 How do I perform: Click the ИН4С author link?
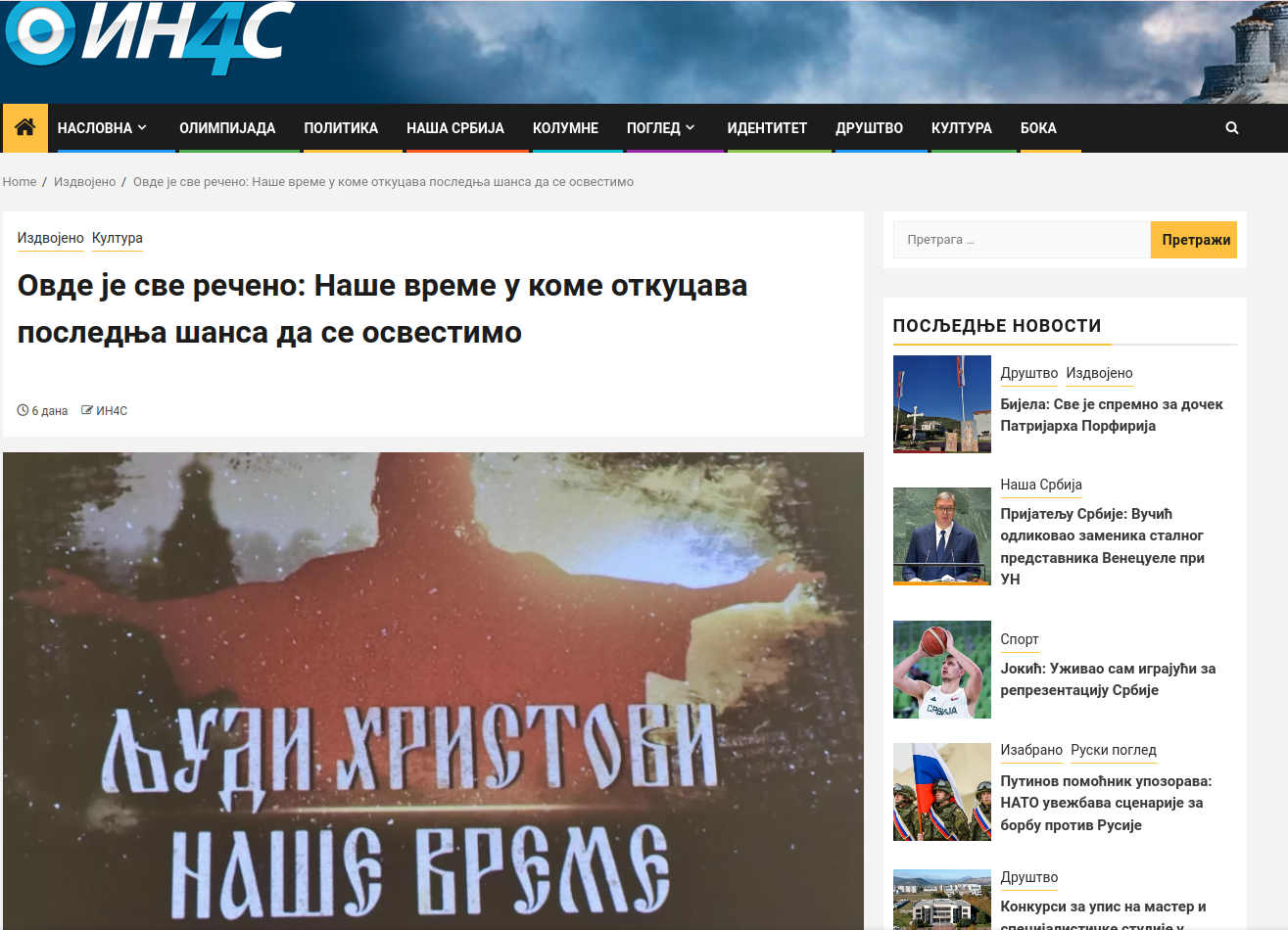[x=112, y=411]
